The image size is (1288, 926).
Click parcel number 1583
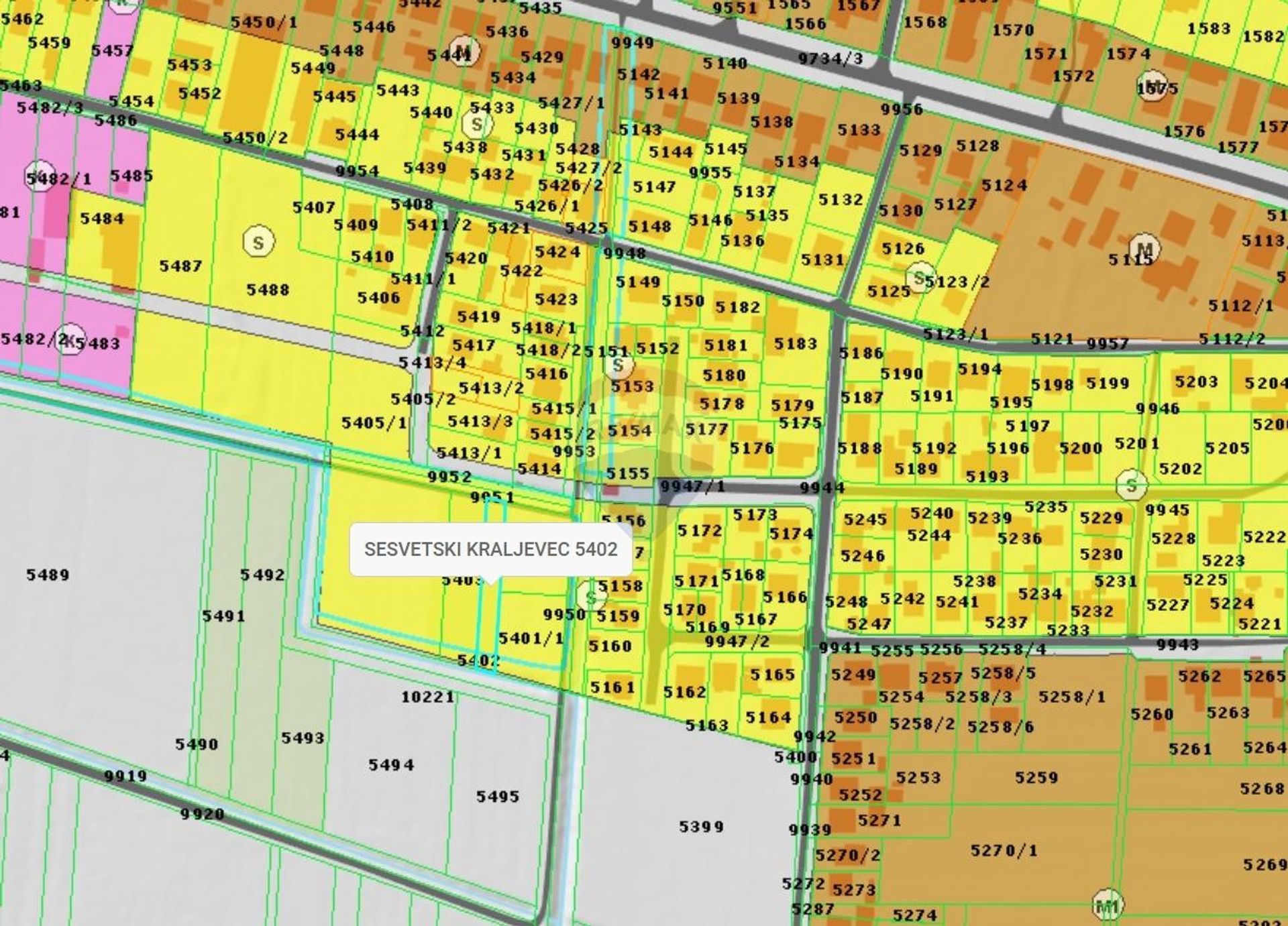coord(1209,28)
